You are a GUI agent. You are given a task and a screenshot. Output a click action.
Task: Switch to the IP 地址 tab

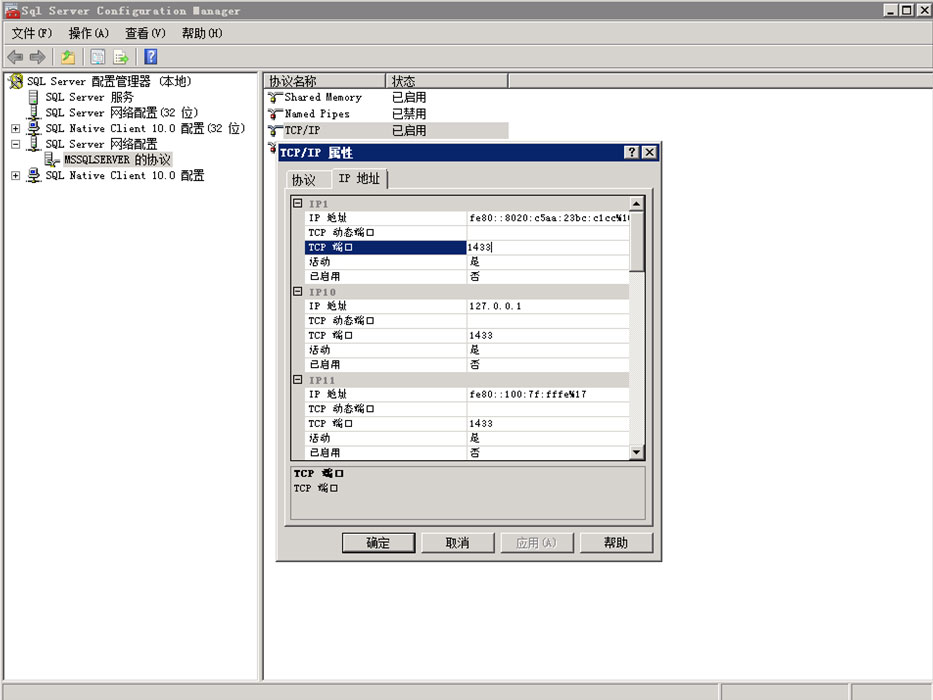[360, 180]
